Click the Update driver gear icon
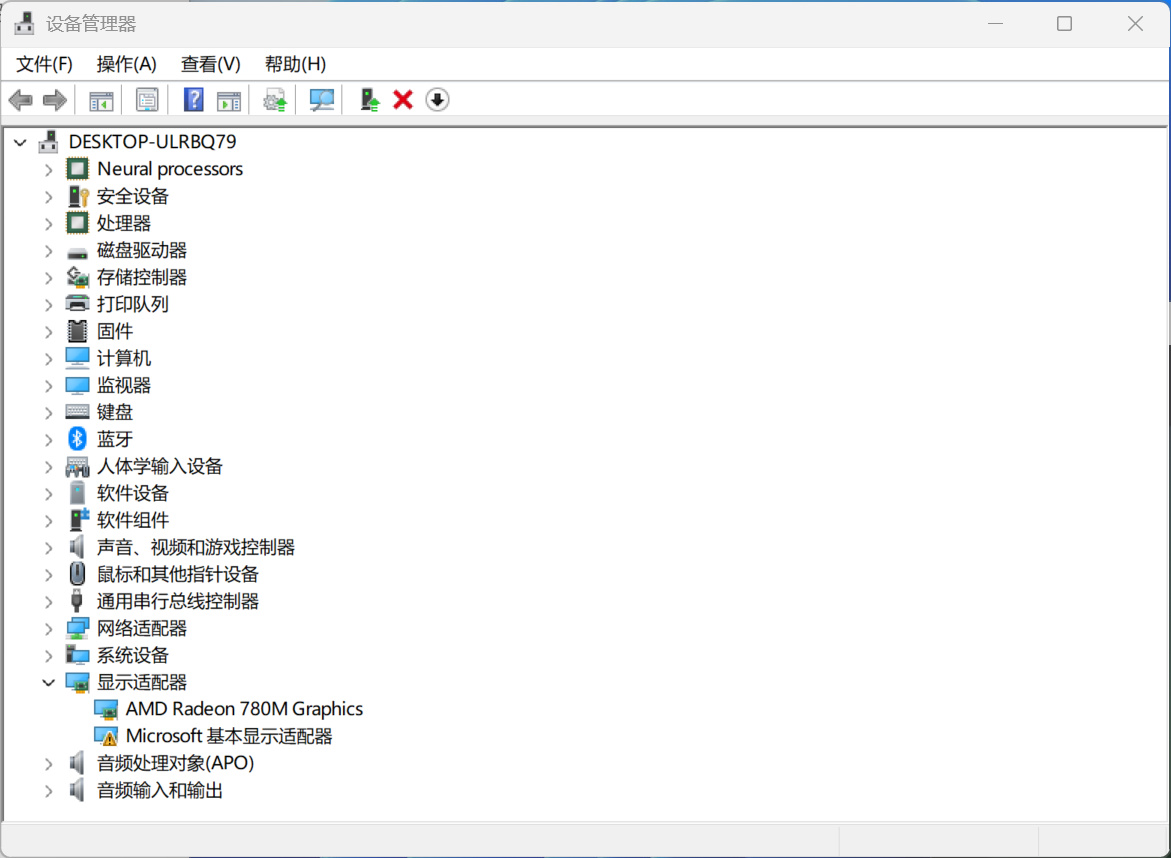This screenshot has height=858, width=1171. pyautogui.click(x=275, y=100)
